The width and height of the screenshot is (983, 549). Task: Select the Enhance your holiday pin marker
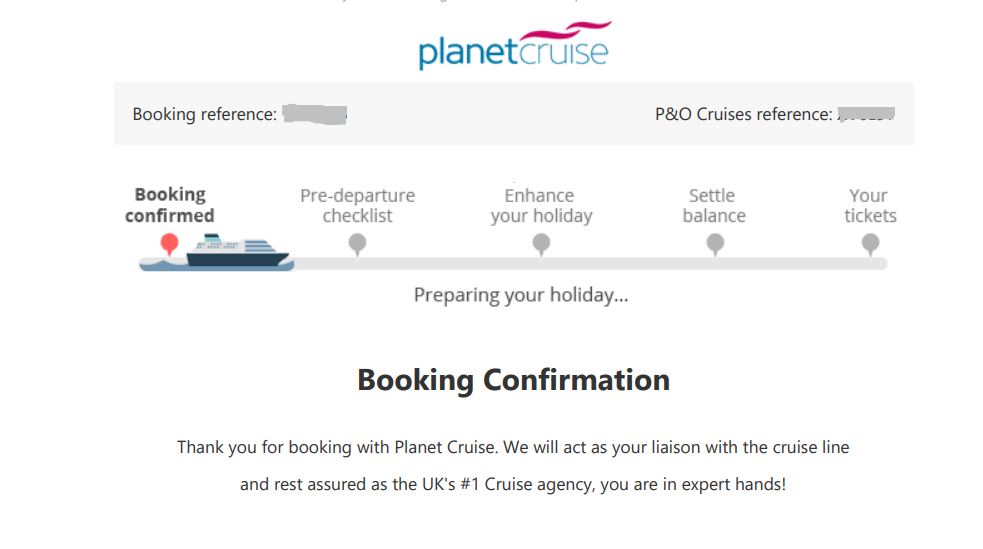(x=541, y=243)
